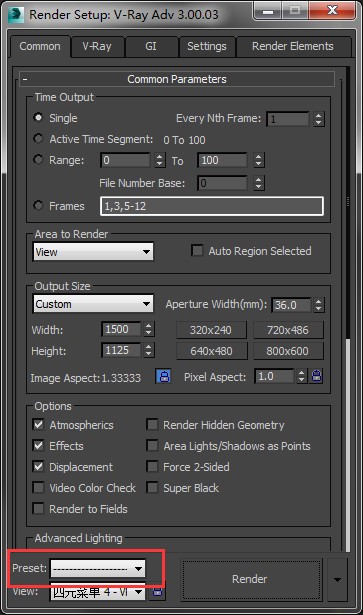Click the Aperture Width field 36.0
Screen dimensions: 363x615
point(292,305)
